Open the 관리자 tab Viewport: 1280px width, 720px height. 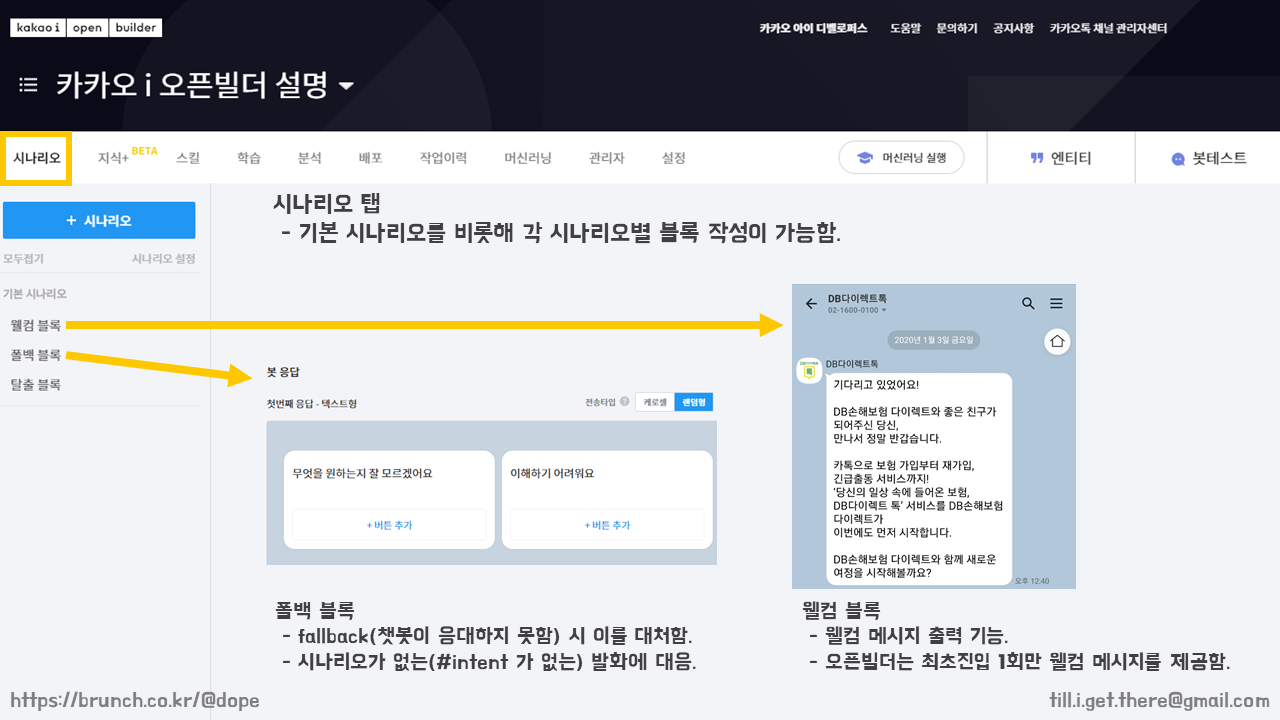pyautogui.click(x=607, y=158)
